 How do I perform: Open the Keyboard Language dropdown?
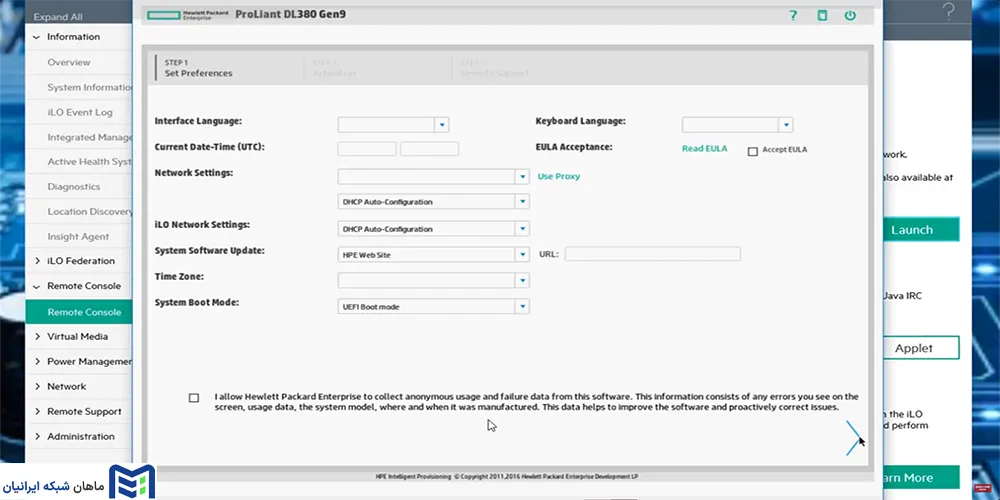point(737,125)
